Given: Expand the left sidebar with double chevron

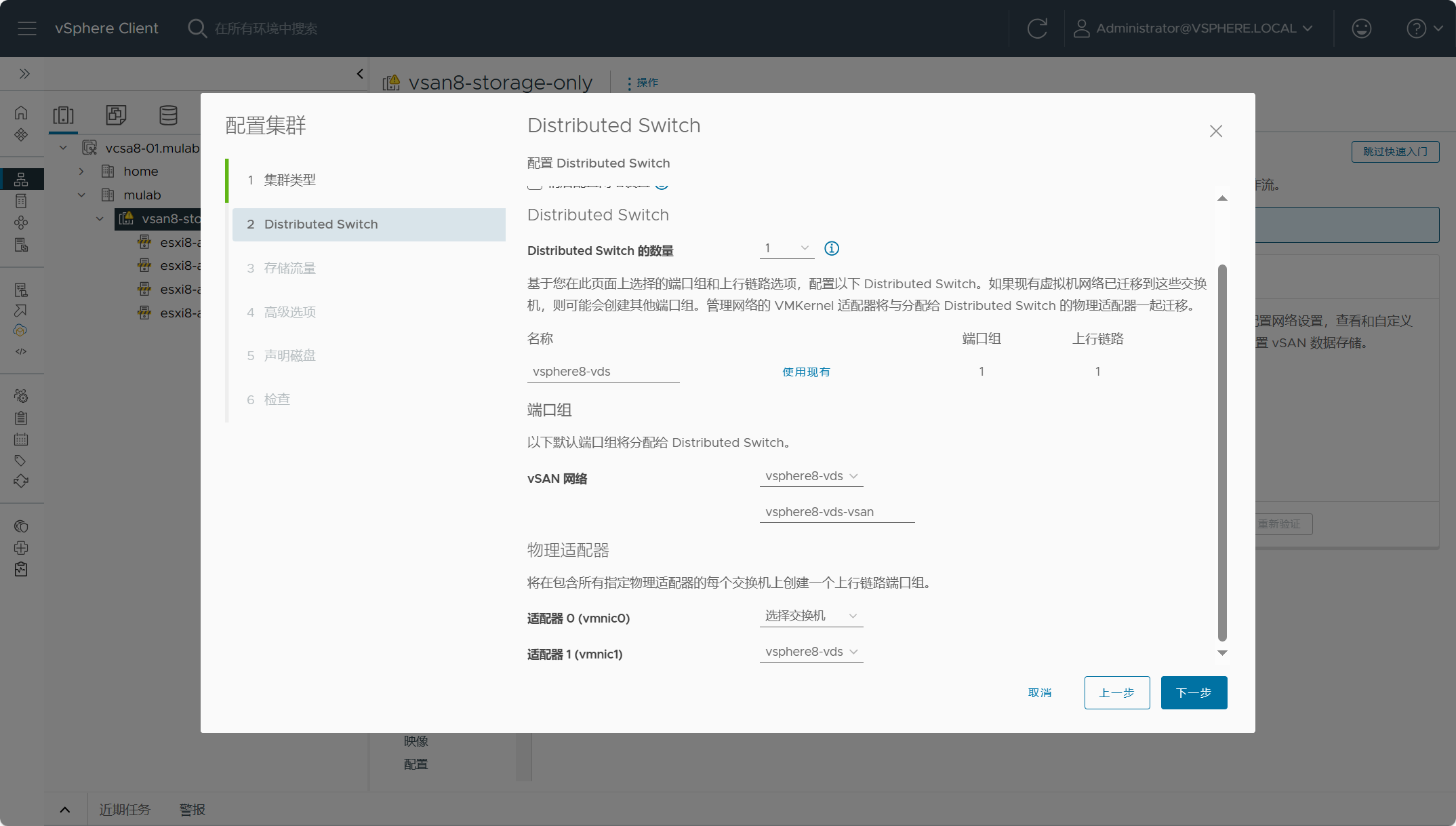Looking at the screenshot, I should (x=24, y=74).
